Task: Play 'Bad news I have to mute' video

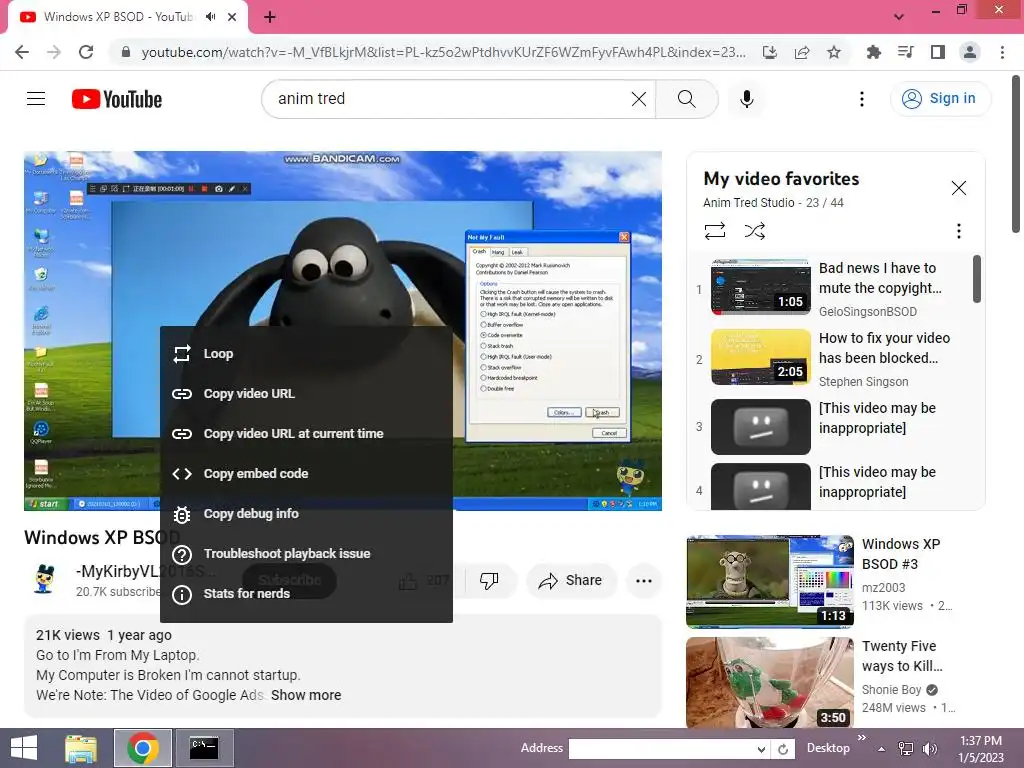Action: click(x=760, y=287)
